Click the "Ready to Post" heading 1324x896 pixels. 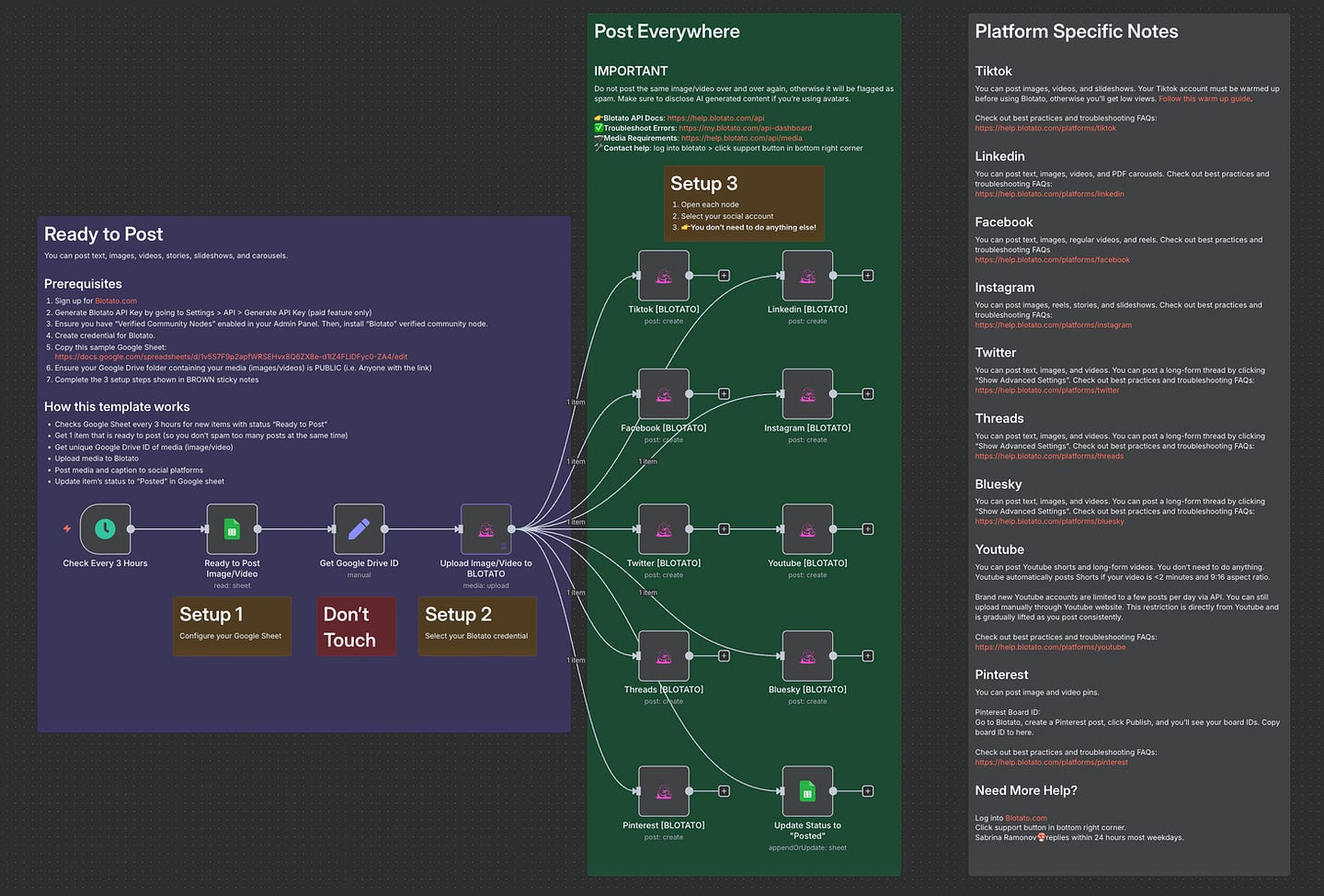tap(104, 234)
